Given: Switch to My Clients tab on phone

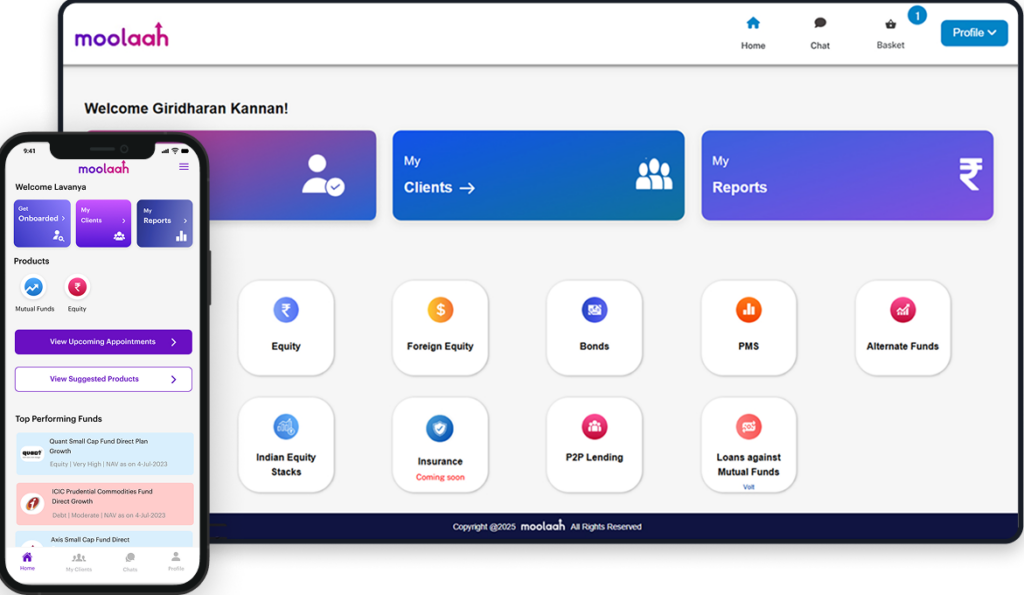Looking at the screenshot, I should (x=79, y=560).
